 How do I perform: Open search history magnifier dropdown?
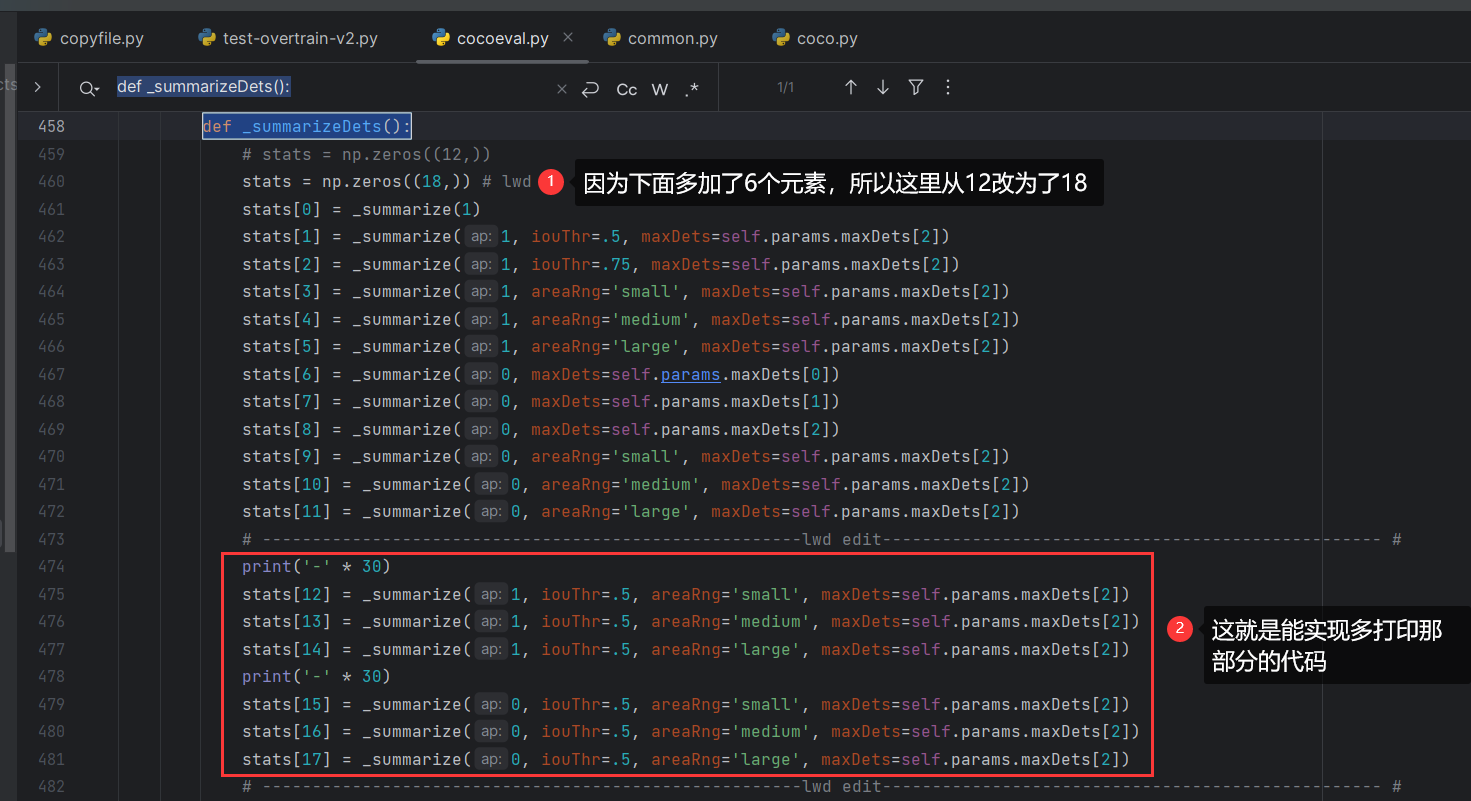89,88
